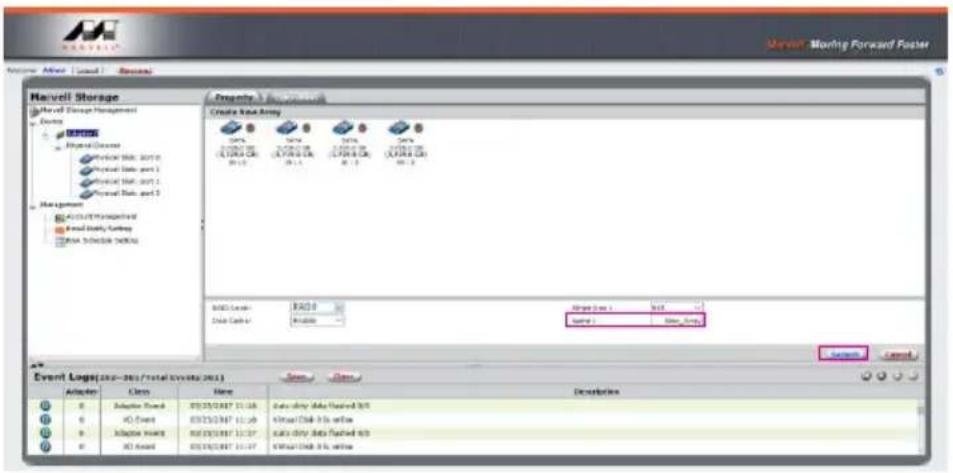Click the Save button in Event Logs
953x473 pixels.
[x=297, y=378]
